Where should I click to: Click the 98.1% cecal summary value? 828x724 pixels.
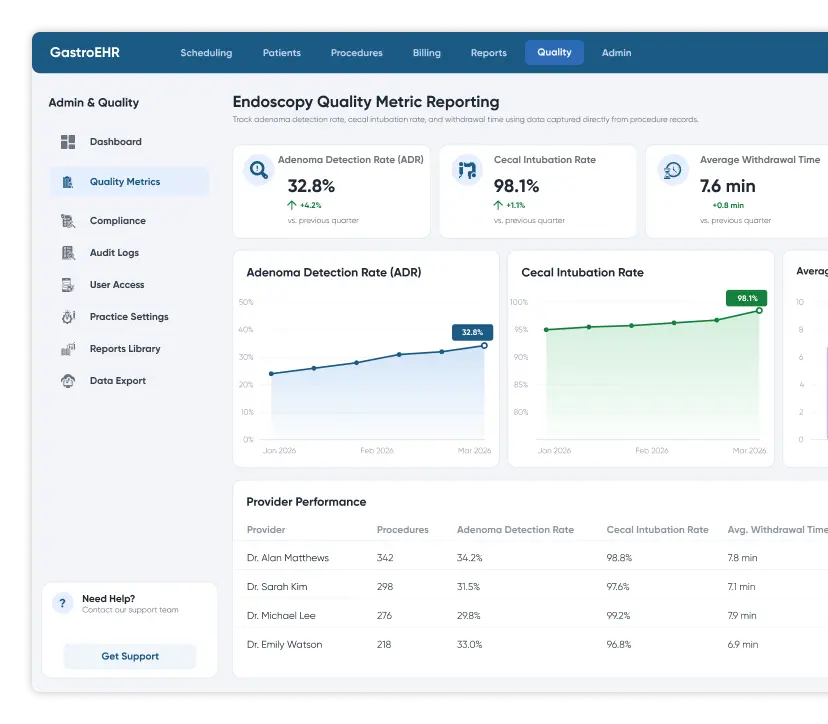[516, 186]
